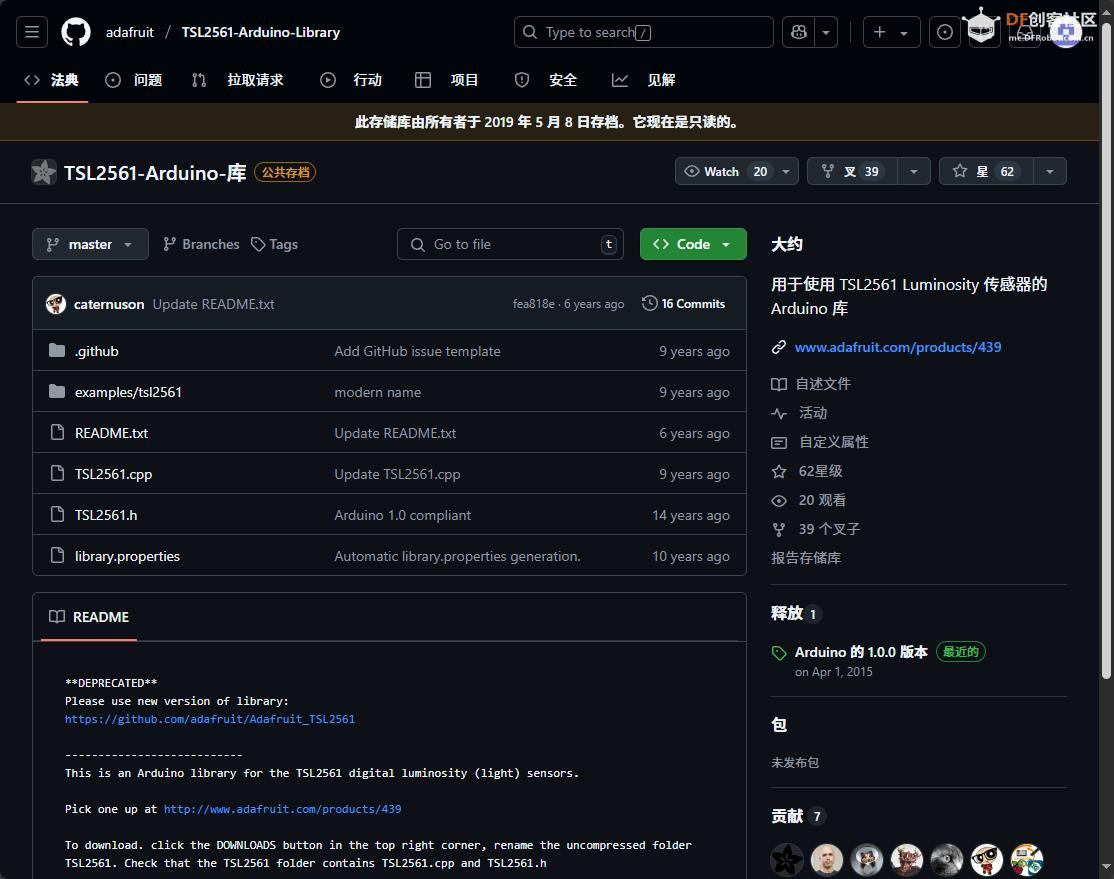This screenshot has width=1114, height=879.
Task: Open the 行动 actions tab
Action: click(x=352, y=80)
